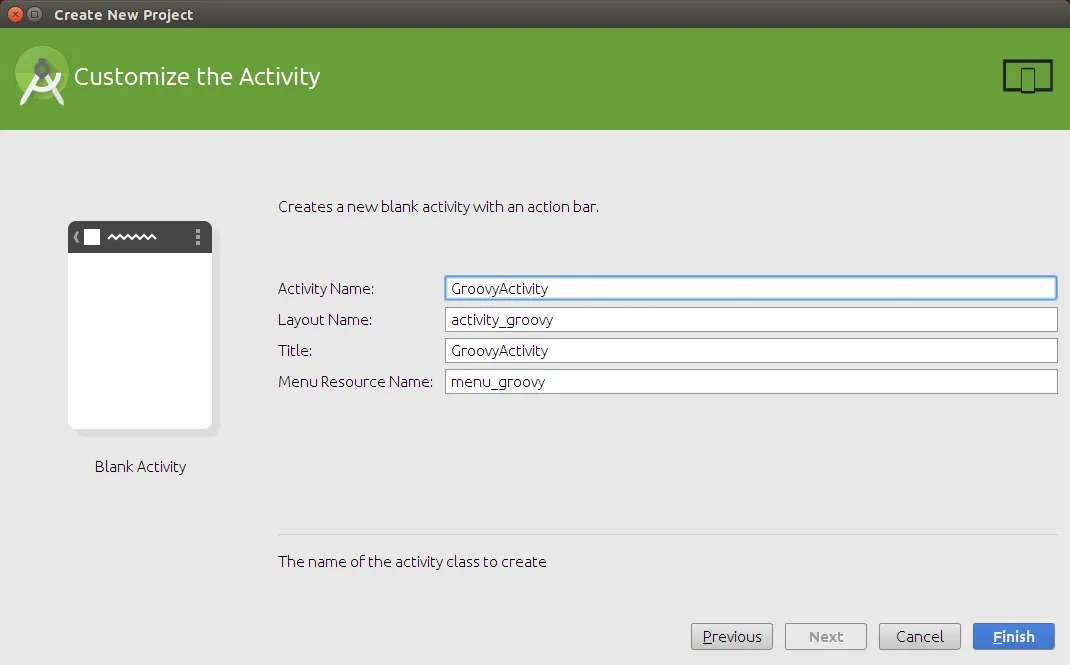Select the Blank Activity preview thumbnail
The image size is (1070, 665).
pyautogui.click(x=140, y=325)
